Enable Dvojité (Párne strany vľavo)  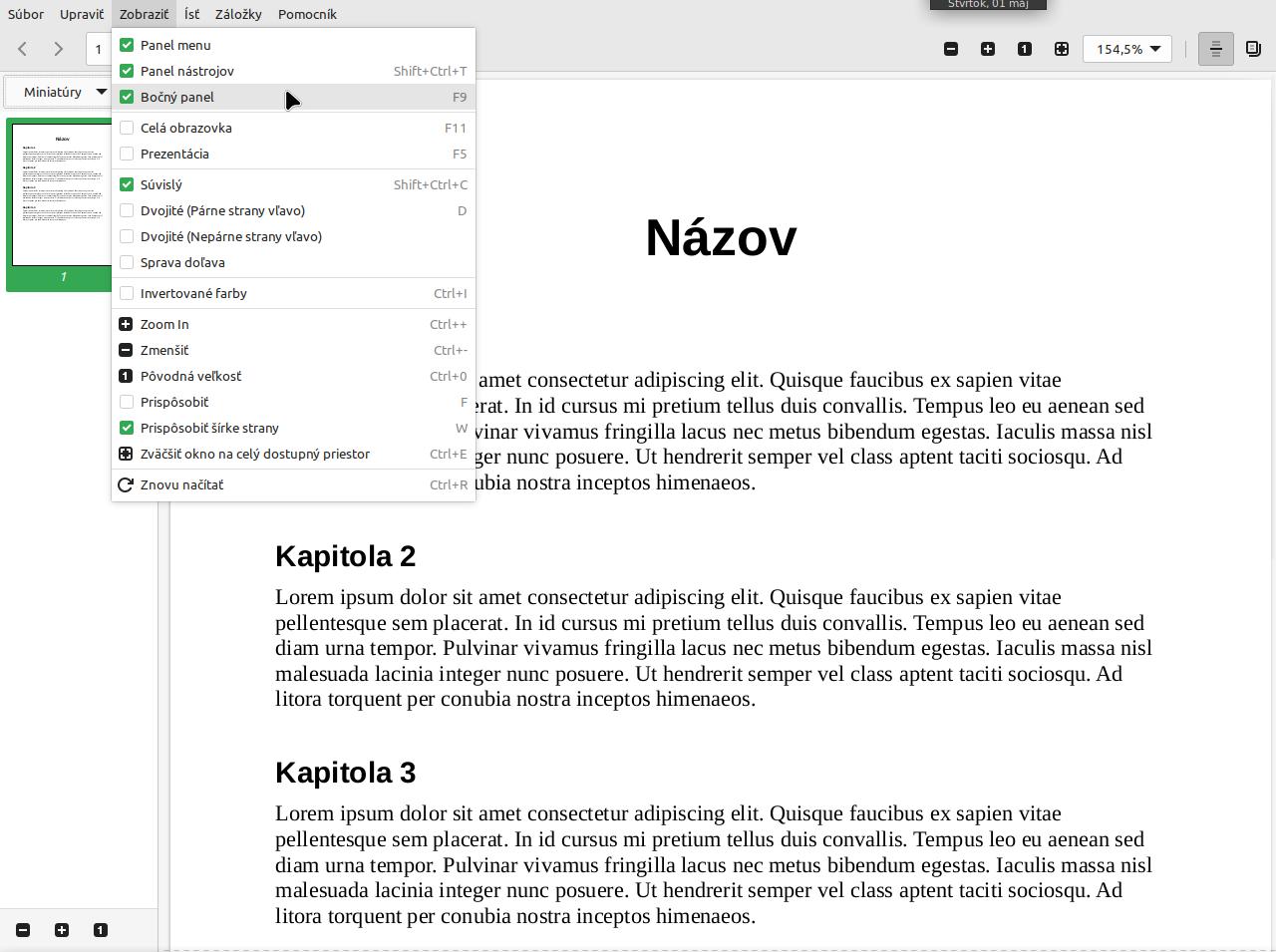(x=293, y=210)
